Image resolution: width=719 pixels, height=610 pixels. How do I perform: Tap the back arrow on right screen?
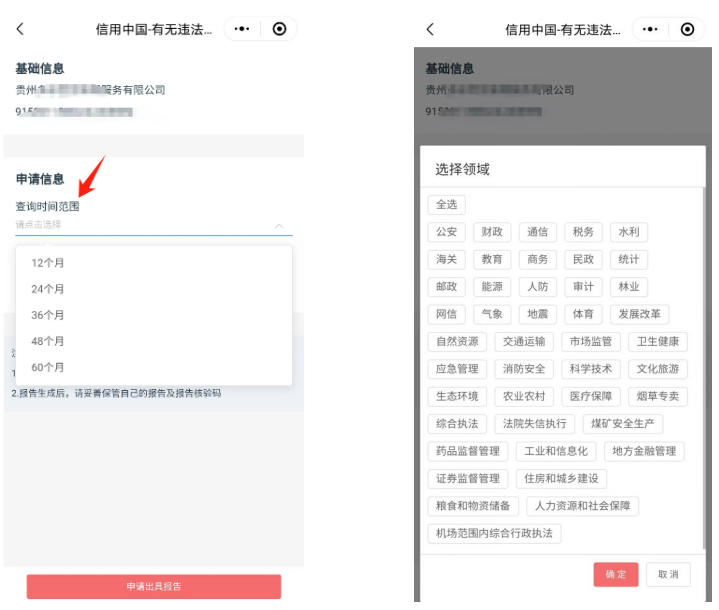tap(430, 30)
